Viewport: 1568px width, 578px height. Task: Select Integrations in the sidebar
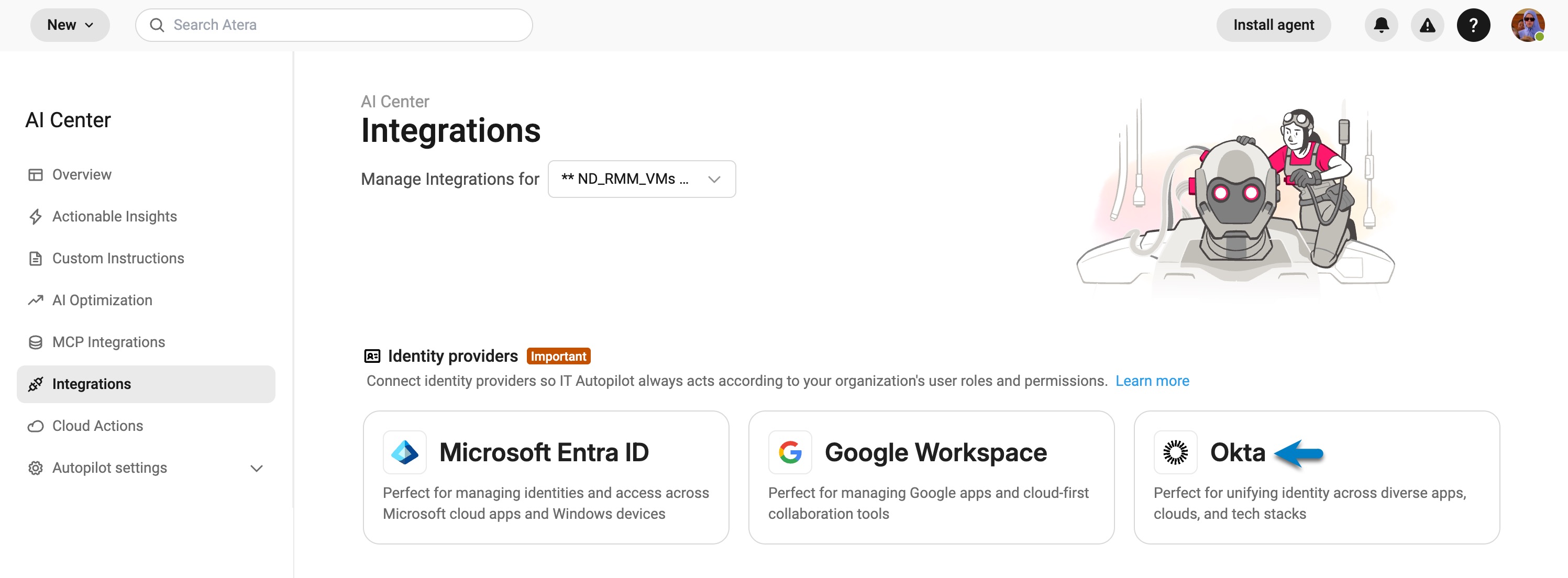146,384
